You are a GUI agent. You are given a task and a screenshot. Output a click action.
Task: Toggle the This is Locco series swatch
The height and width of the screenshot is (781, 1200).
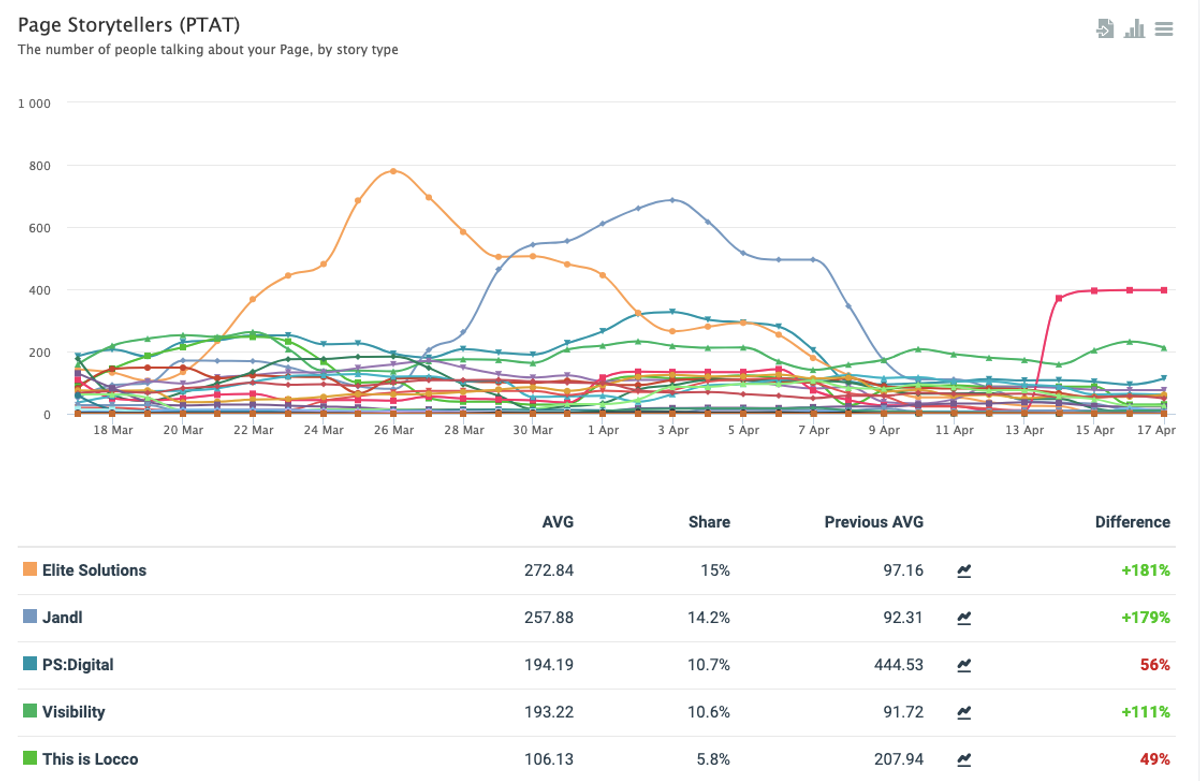30,759
